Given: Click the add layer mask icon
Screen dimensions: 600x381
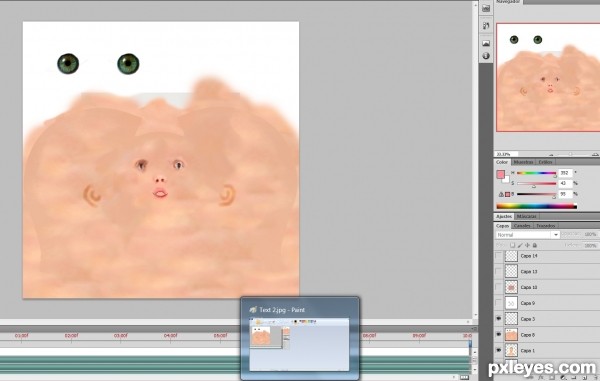Looking at the screenshot, I should pos(551,378).
